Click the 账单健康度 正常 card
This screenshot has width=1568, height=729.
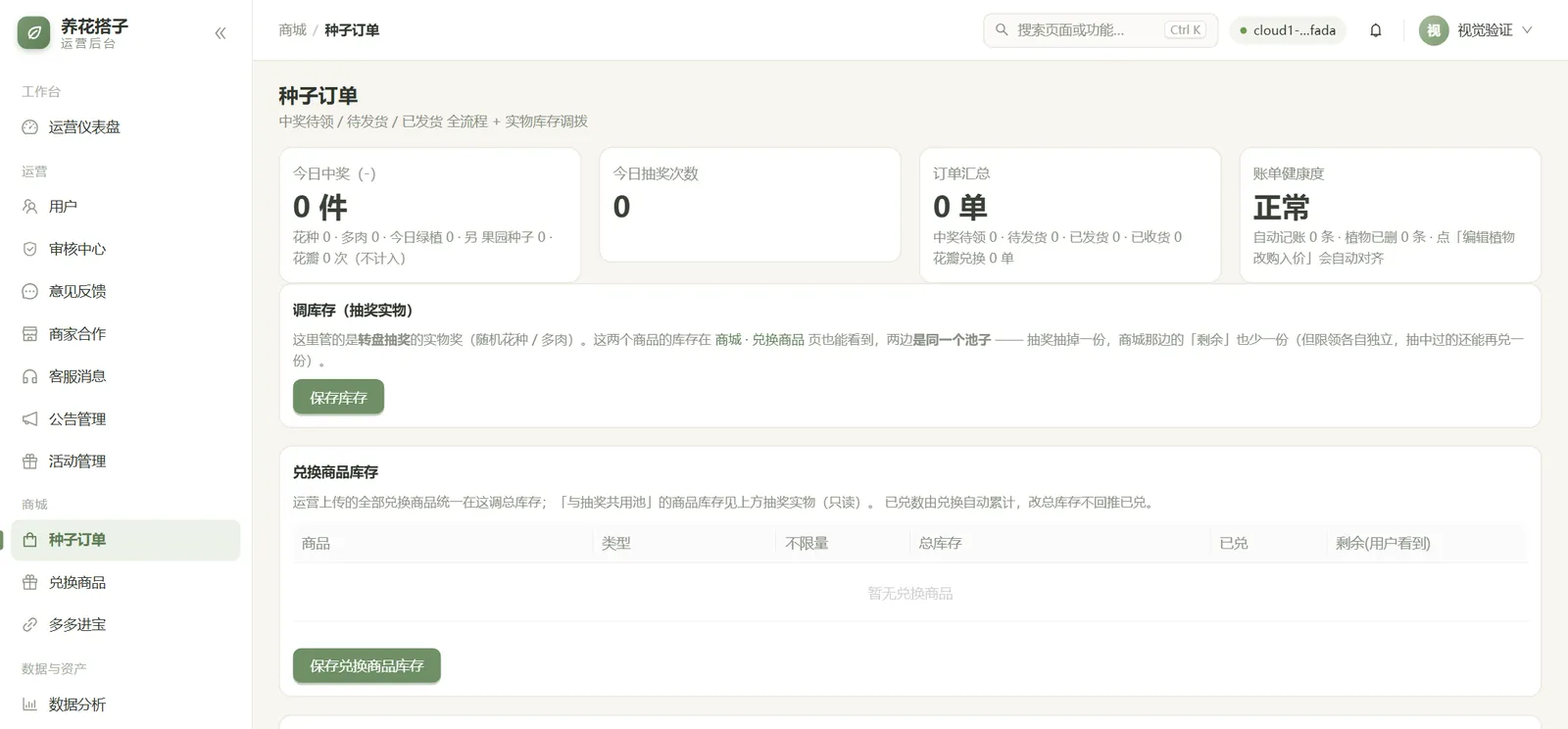[1390, 215]
